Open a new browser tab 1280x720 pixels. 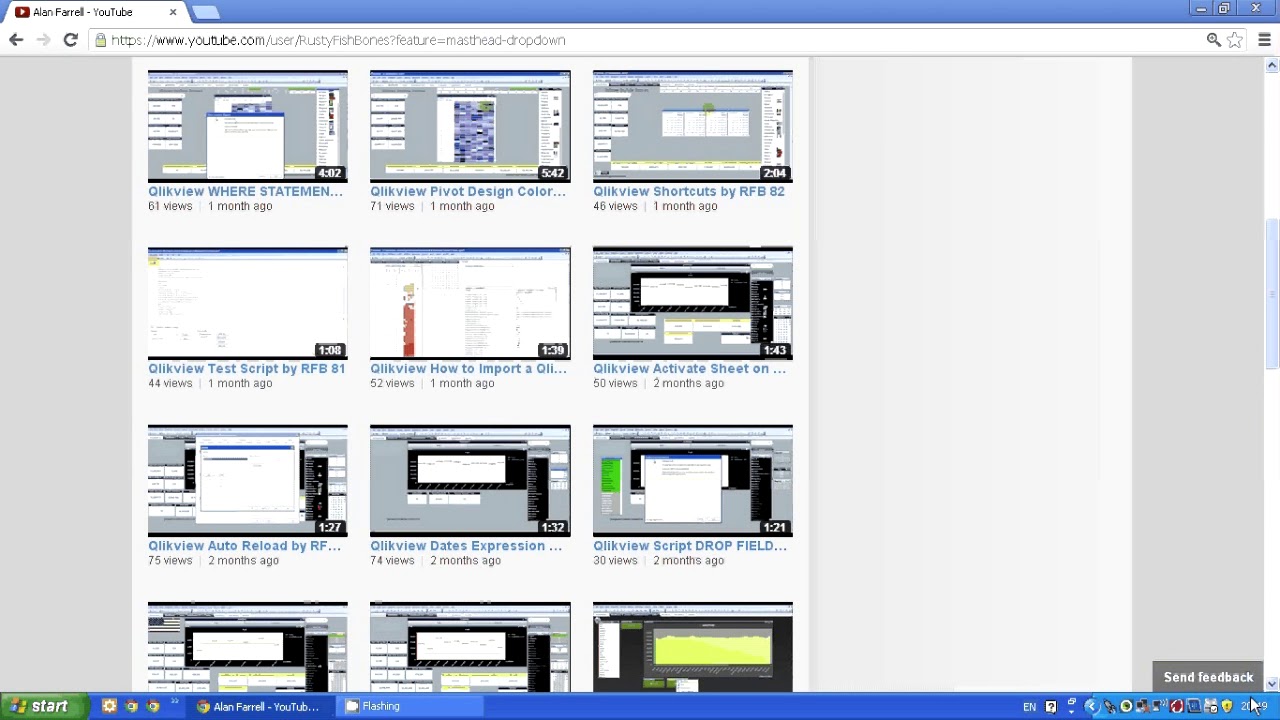tap(205, 12)
